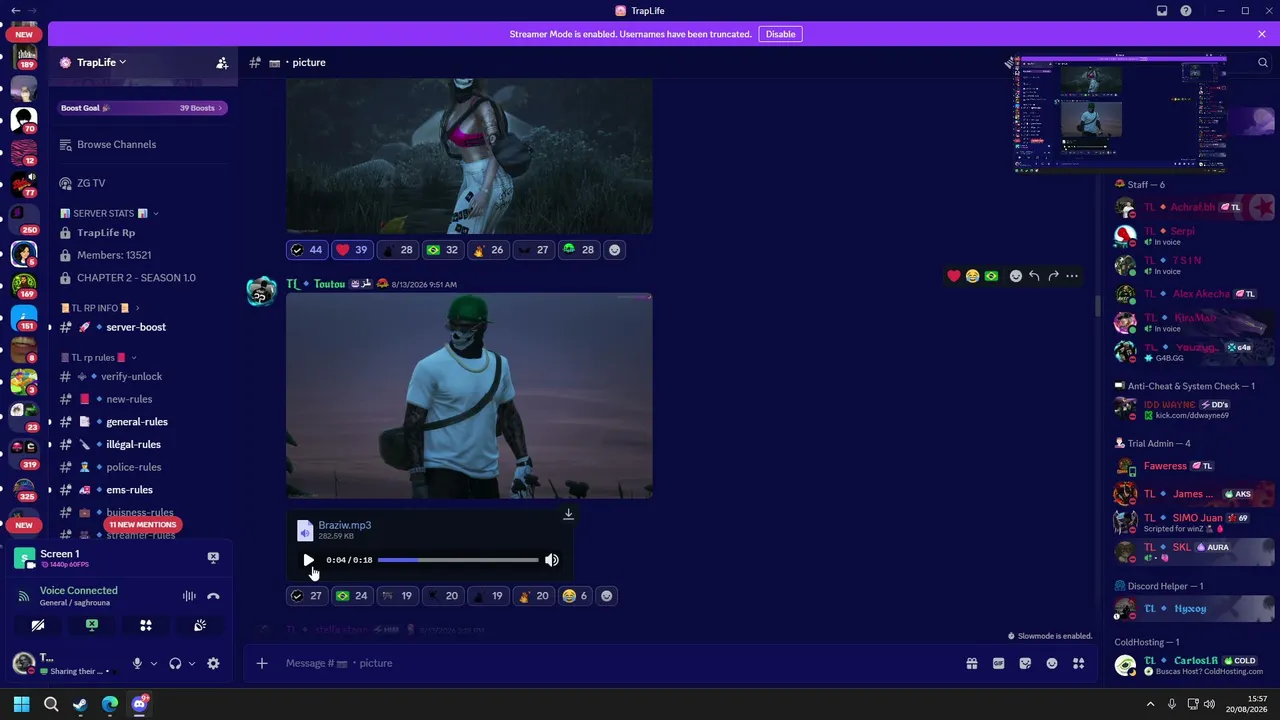The image size is (1280, 720).
Task: Collapse the SERVER STATS category
Action: coord(110,213)
